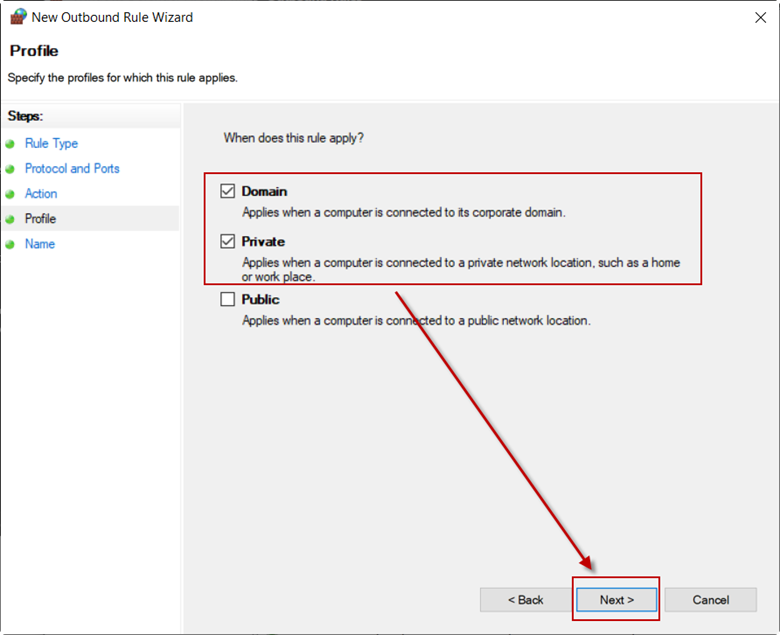Uncheck the Private profile checkbox
This screenshot has height=635, width=780.
pyautogui.click(x=227, y=241)
